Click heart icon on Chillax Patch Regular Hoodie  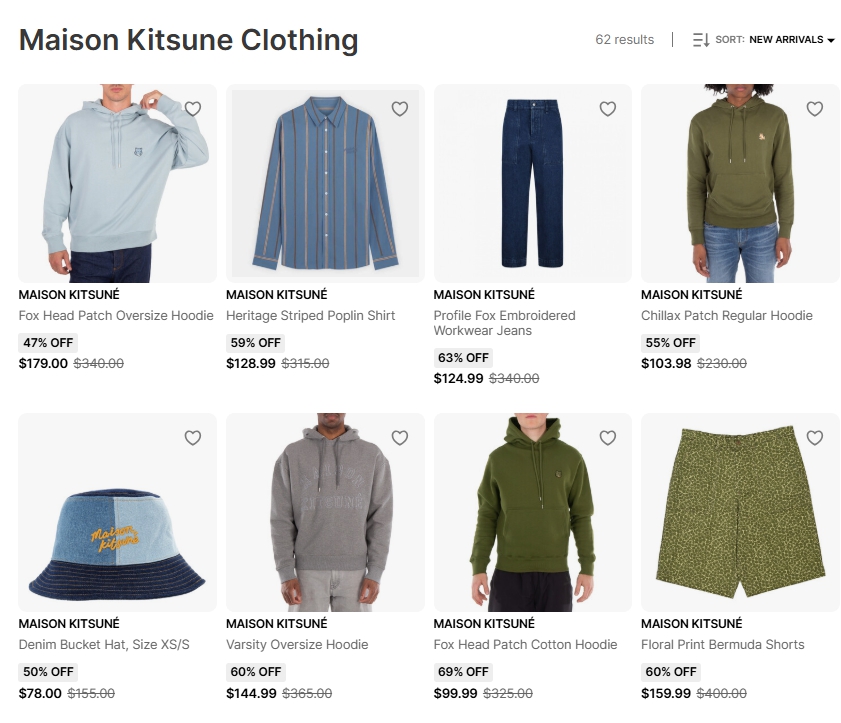tap(815, 109)
